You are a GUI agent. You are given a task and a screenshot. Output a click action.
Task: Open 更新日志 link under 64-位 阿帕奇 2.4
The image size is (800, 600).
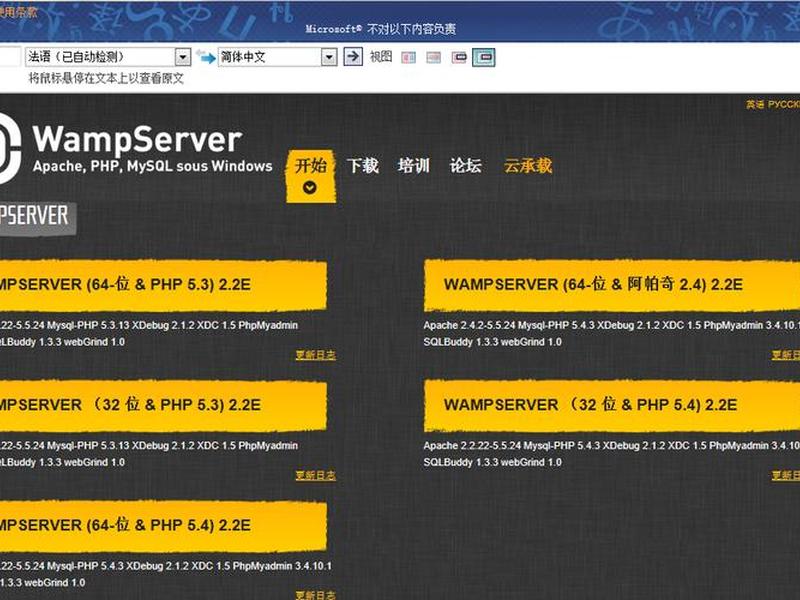[x=786, y=355]
